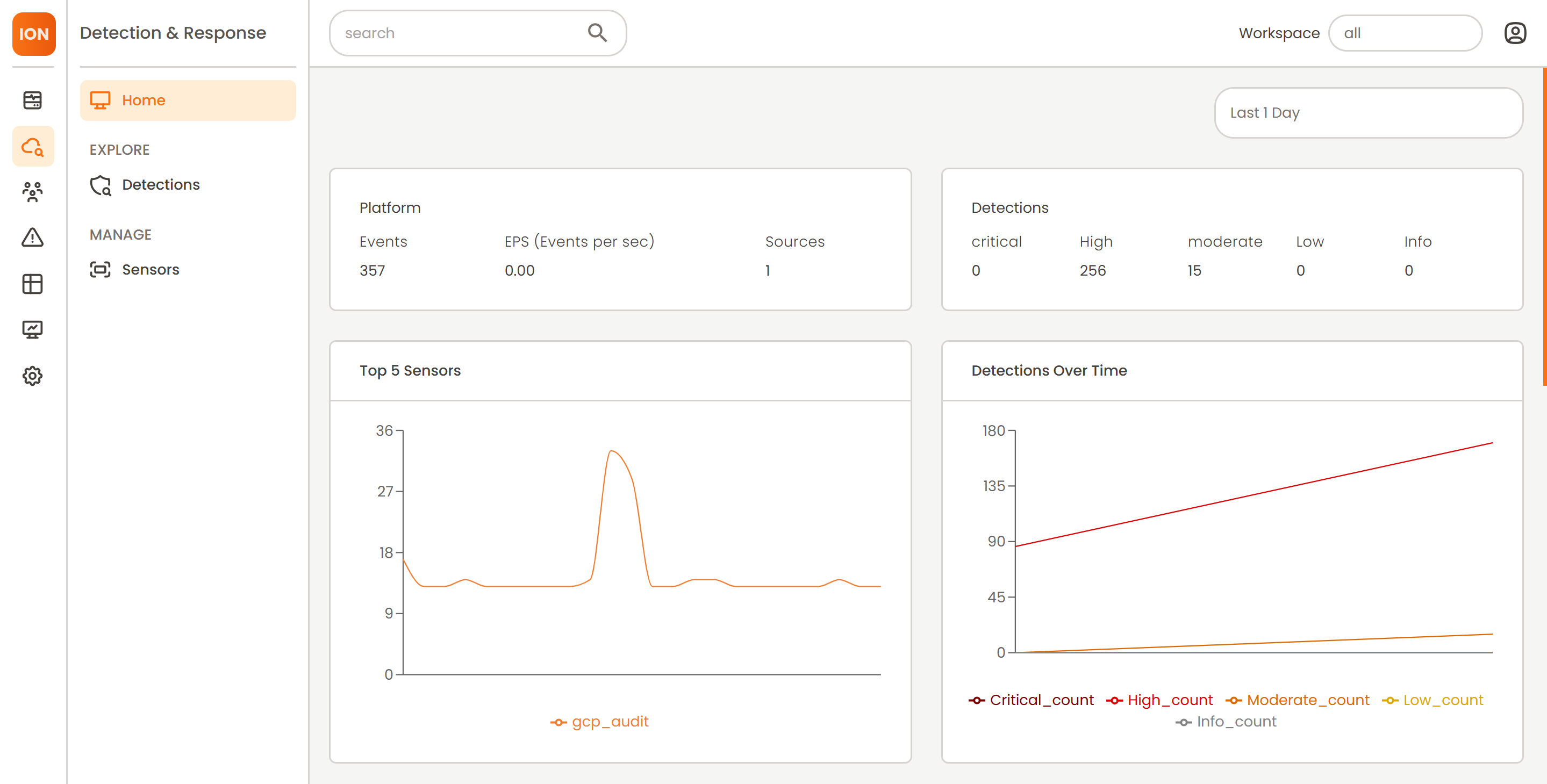Open the Last 1 Day time range dropdown
This screenshot has width=1547, height=784.
tap(1368, 113)
